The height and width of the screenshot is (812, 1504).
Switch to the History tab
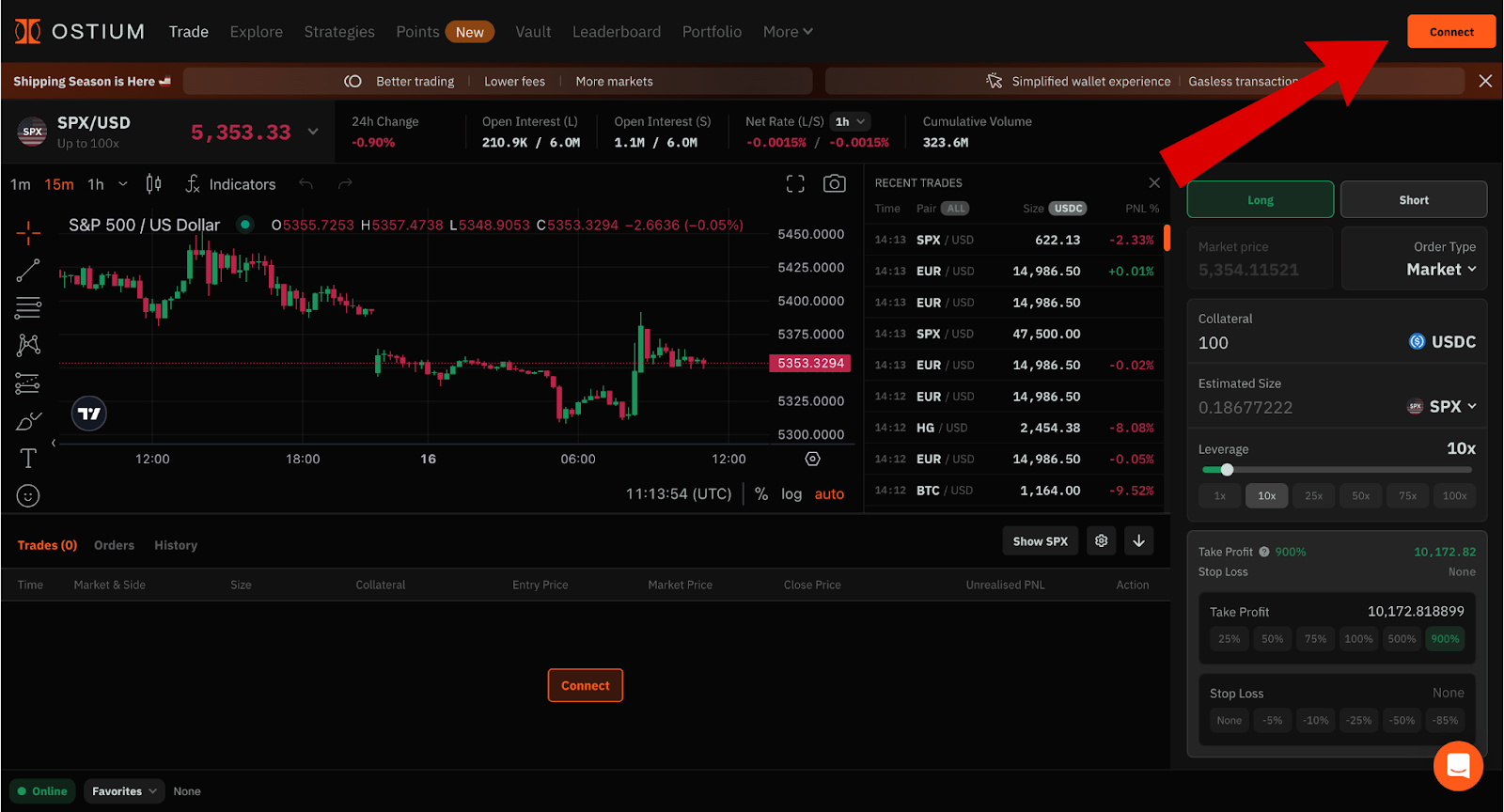point(176,545)
